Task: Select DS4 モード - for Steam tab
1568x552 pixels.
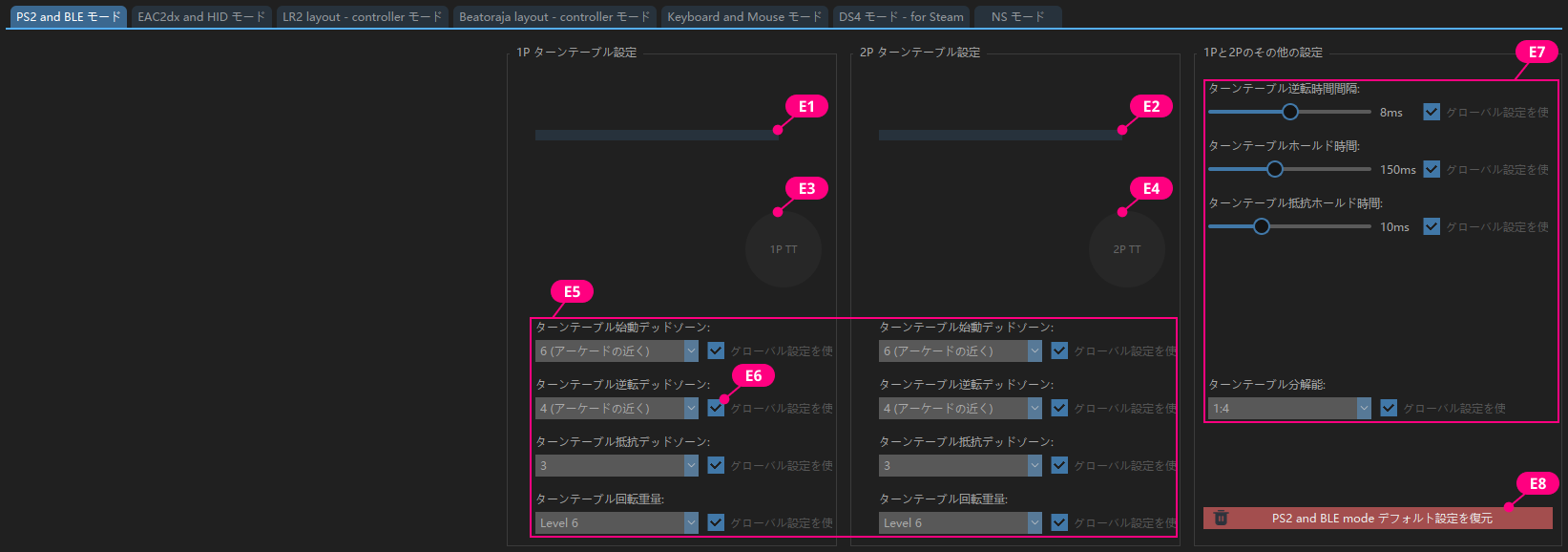Action: click(901, 16)
